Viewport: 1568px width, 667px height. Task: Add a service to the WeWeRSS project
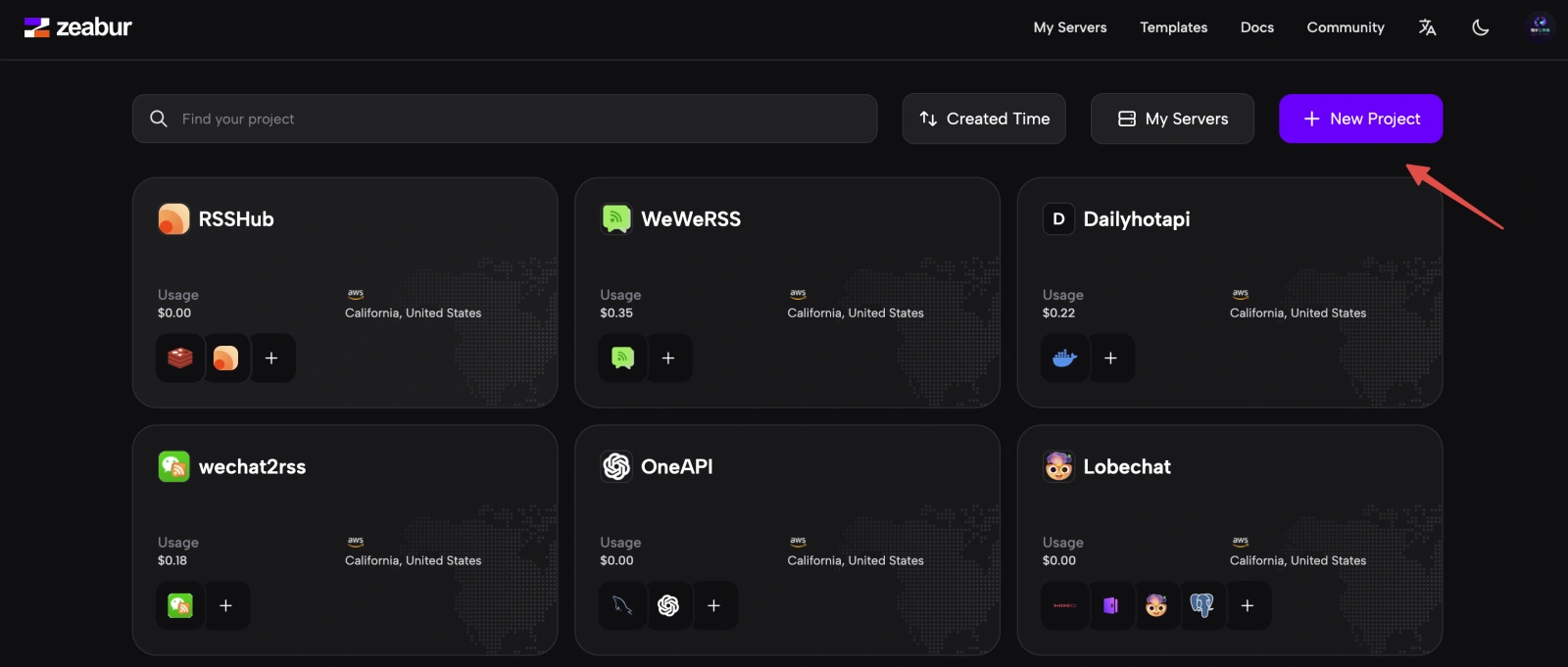coord(668,358)
